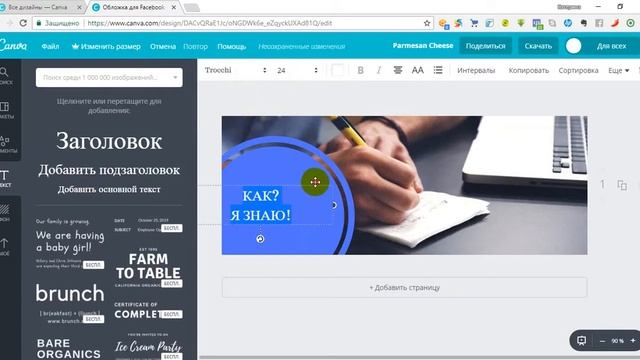The height and width of the screenshot is (360, 640).
Task: Toggle bold text formatting
Action: [x=360, y=70]
